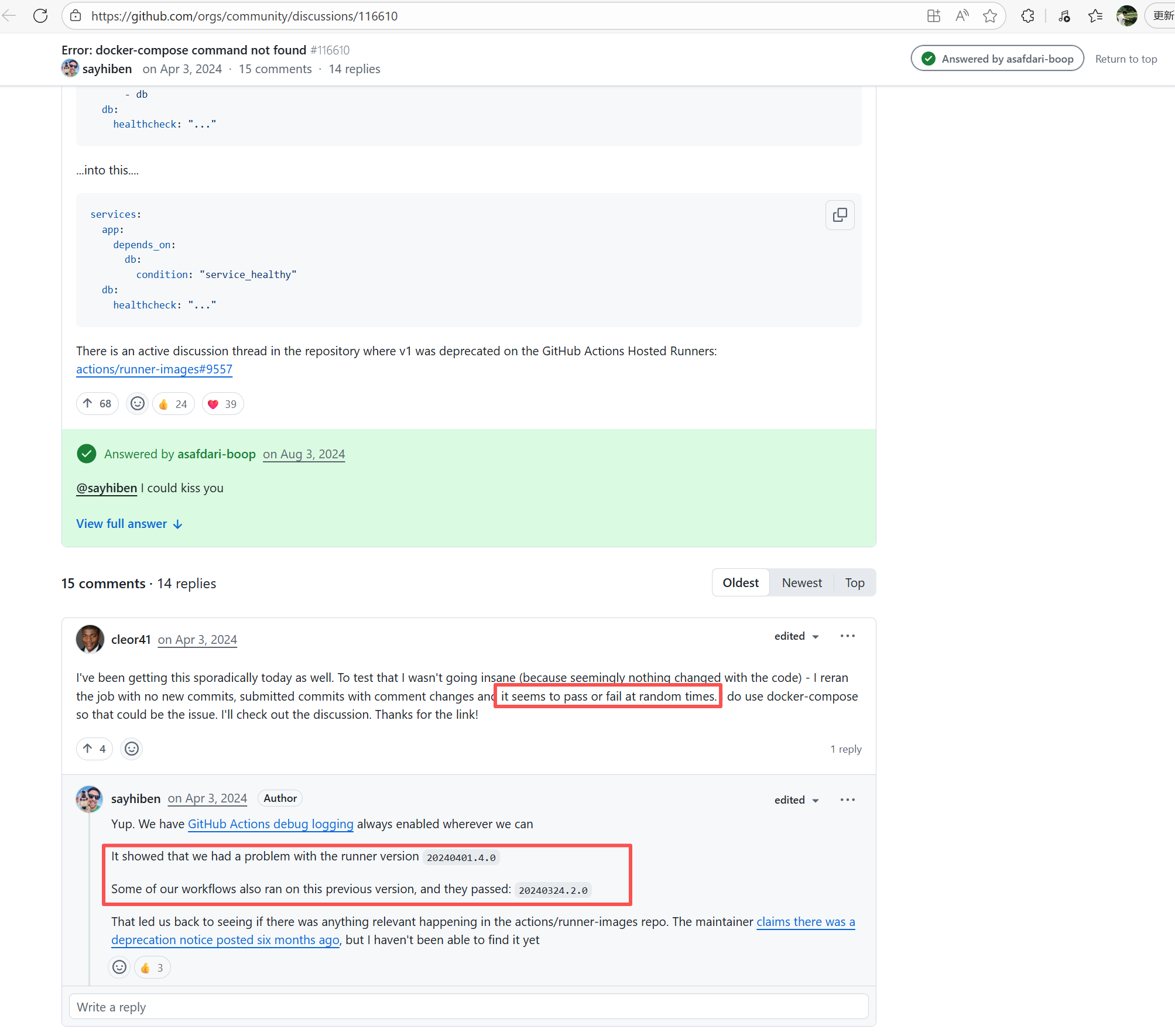
Task: Expand View full answer
Action: (129, 524)
